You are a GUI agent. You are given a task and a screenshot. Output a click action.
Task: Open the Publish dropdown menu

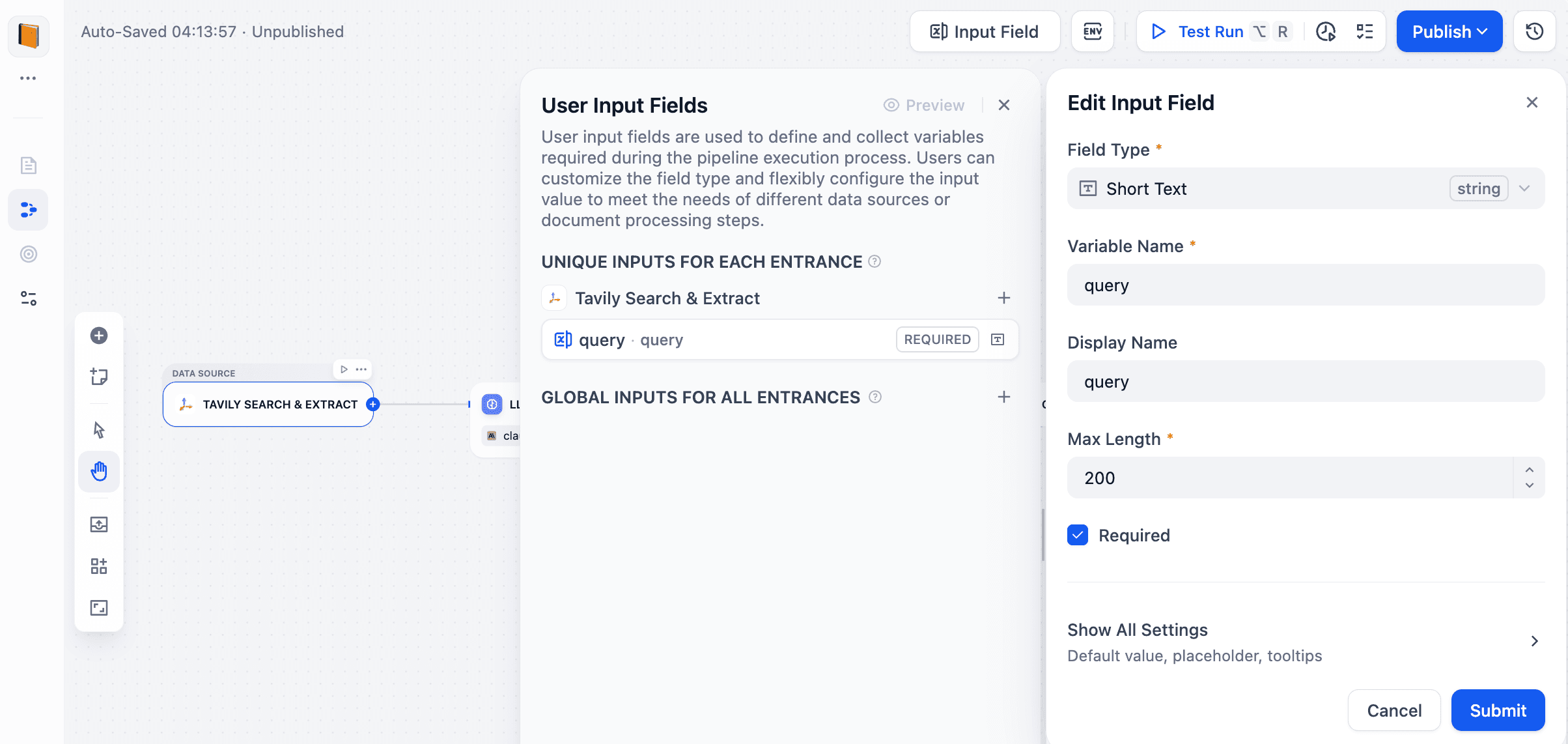click(x=1449, y=31)
